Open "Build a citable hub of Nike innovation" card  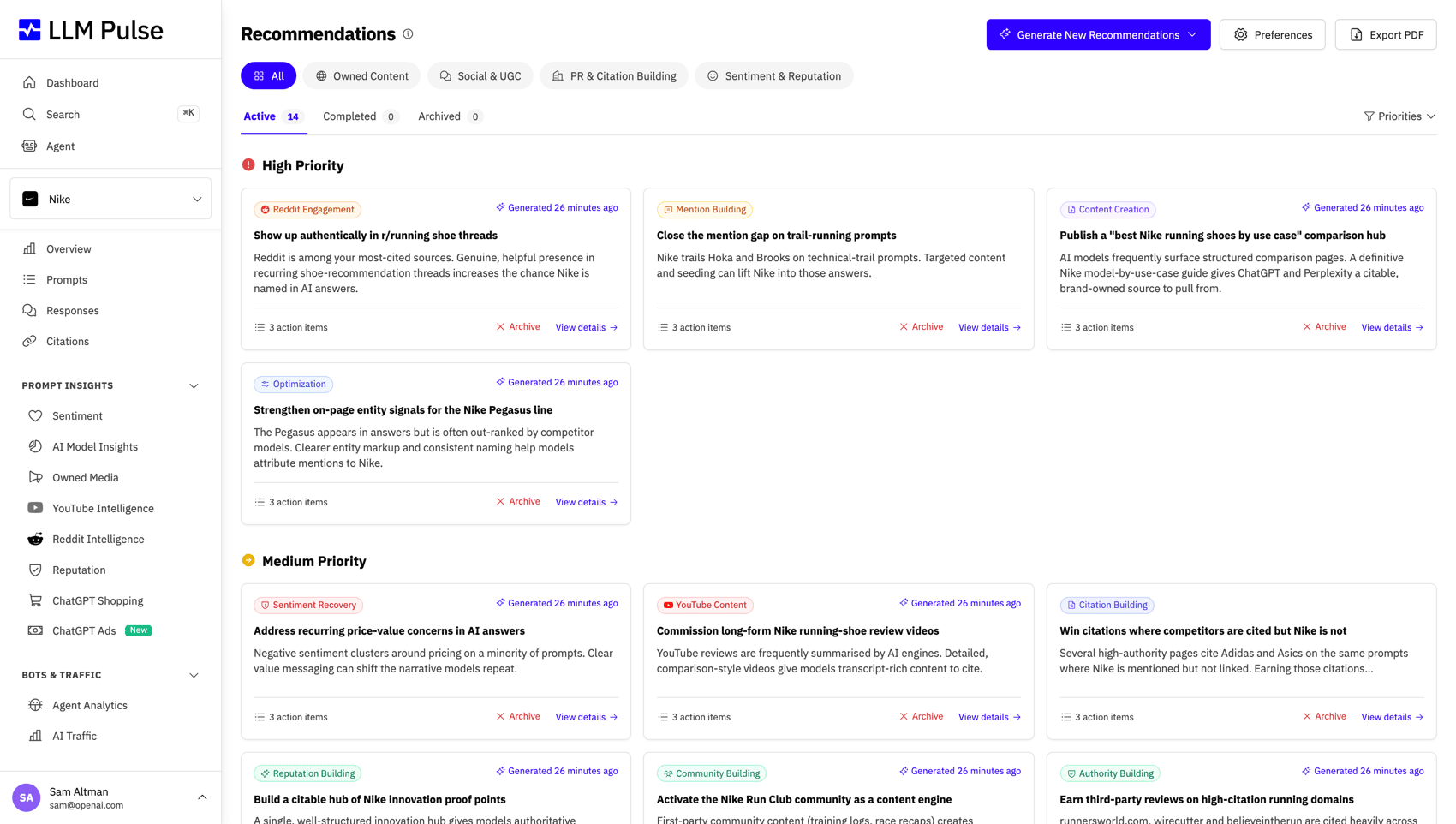[x=379, y=800]
